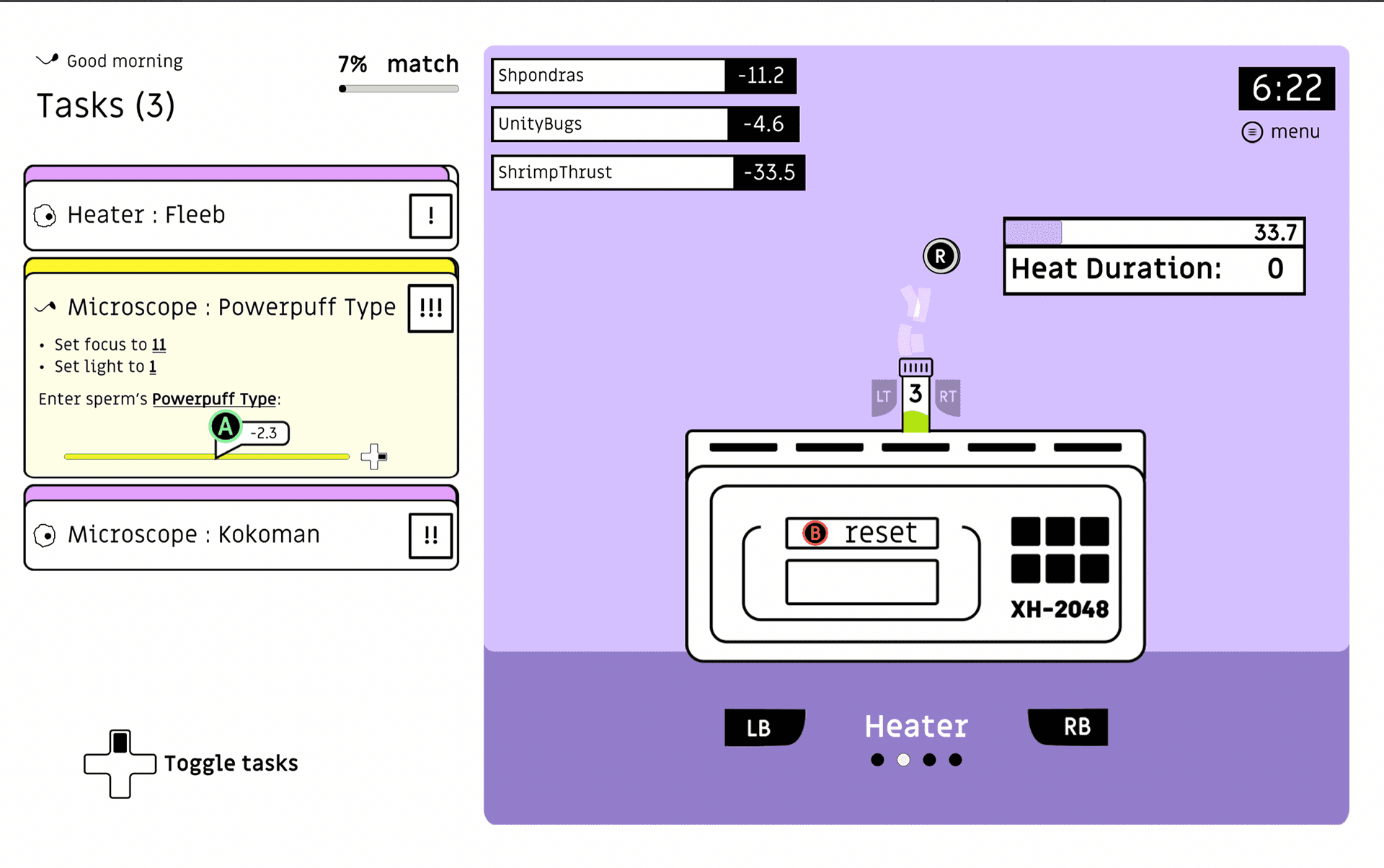Click the Heater : Fleeb task status icon
The width and height of the screenshot is (1384, 868).
click(45, 216)
